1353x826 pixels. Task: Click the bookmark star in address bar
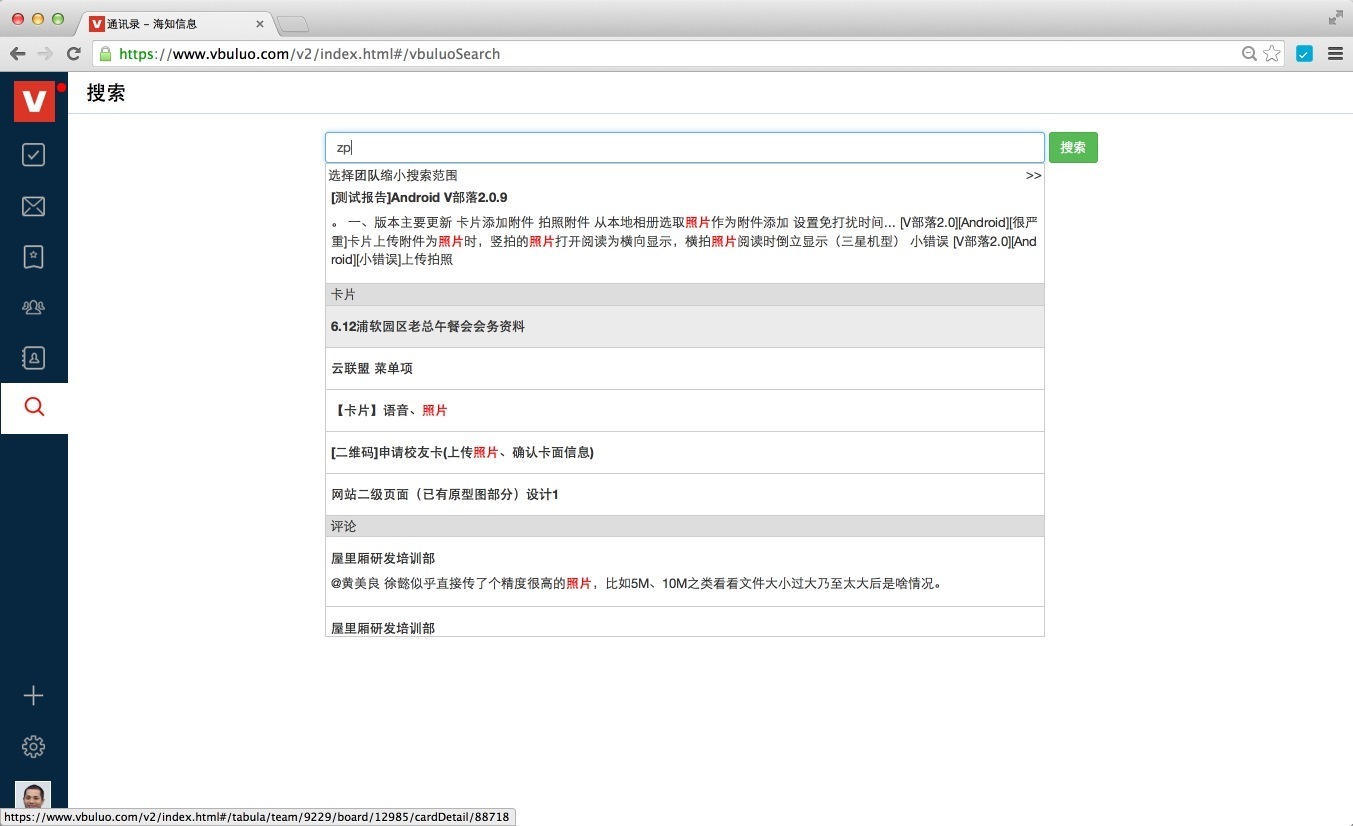click(x=1272, y=54)
